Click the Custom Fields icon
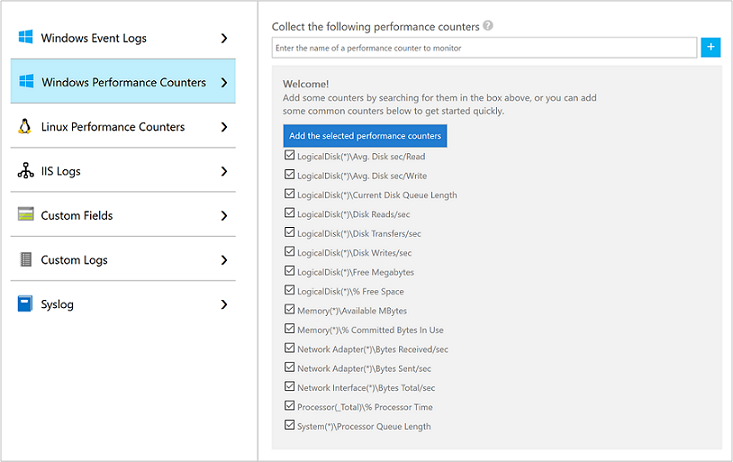 26,215
